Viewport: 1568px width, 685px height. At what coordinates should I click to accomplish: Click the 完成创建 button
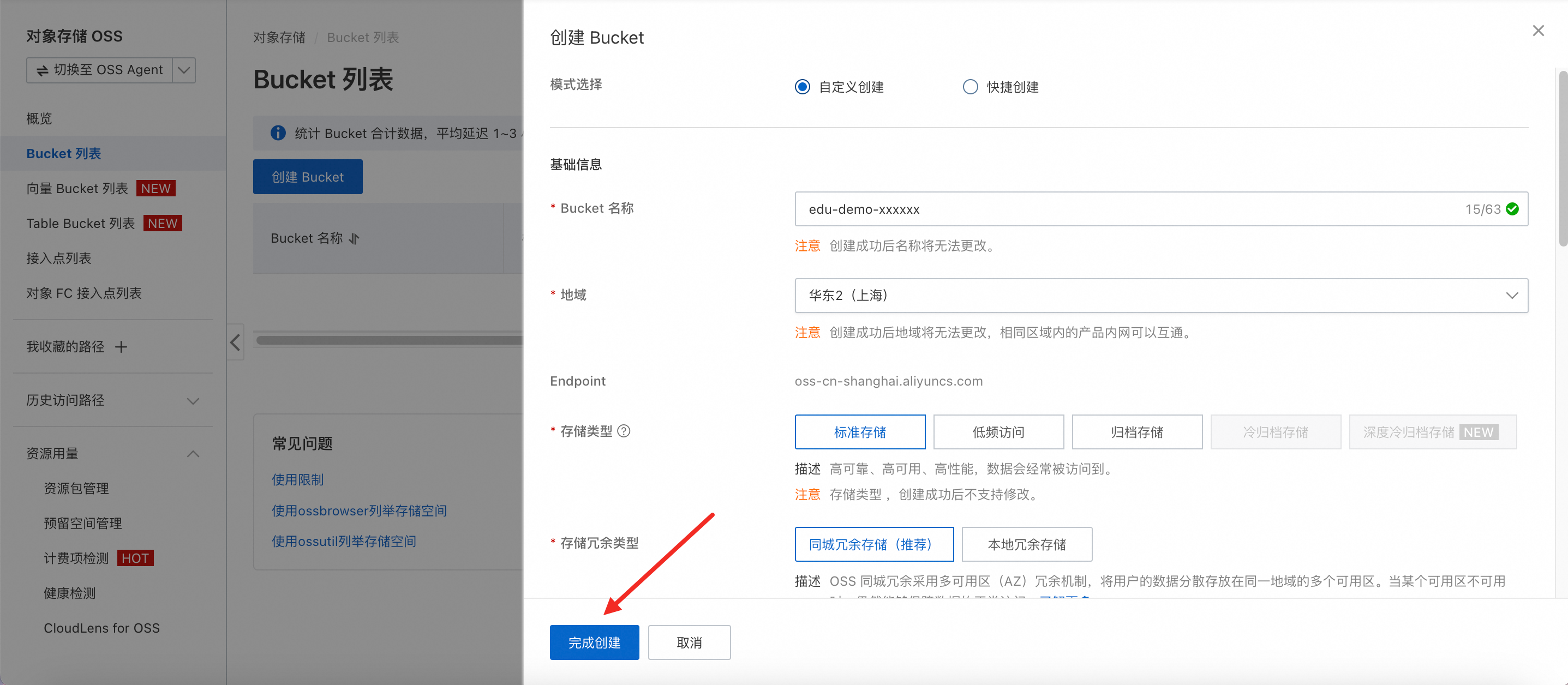tap(594, 642)
